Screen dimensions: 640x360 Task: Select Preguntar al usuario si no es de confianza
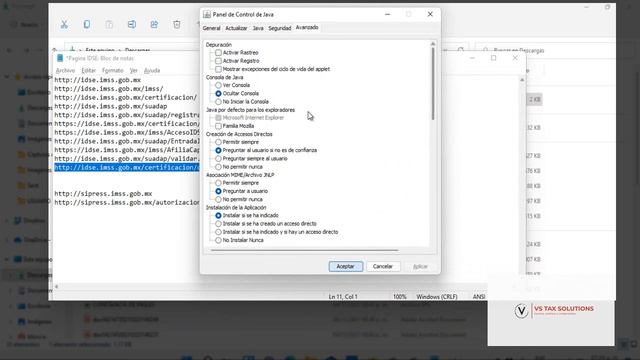coord(218,150)
